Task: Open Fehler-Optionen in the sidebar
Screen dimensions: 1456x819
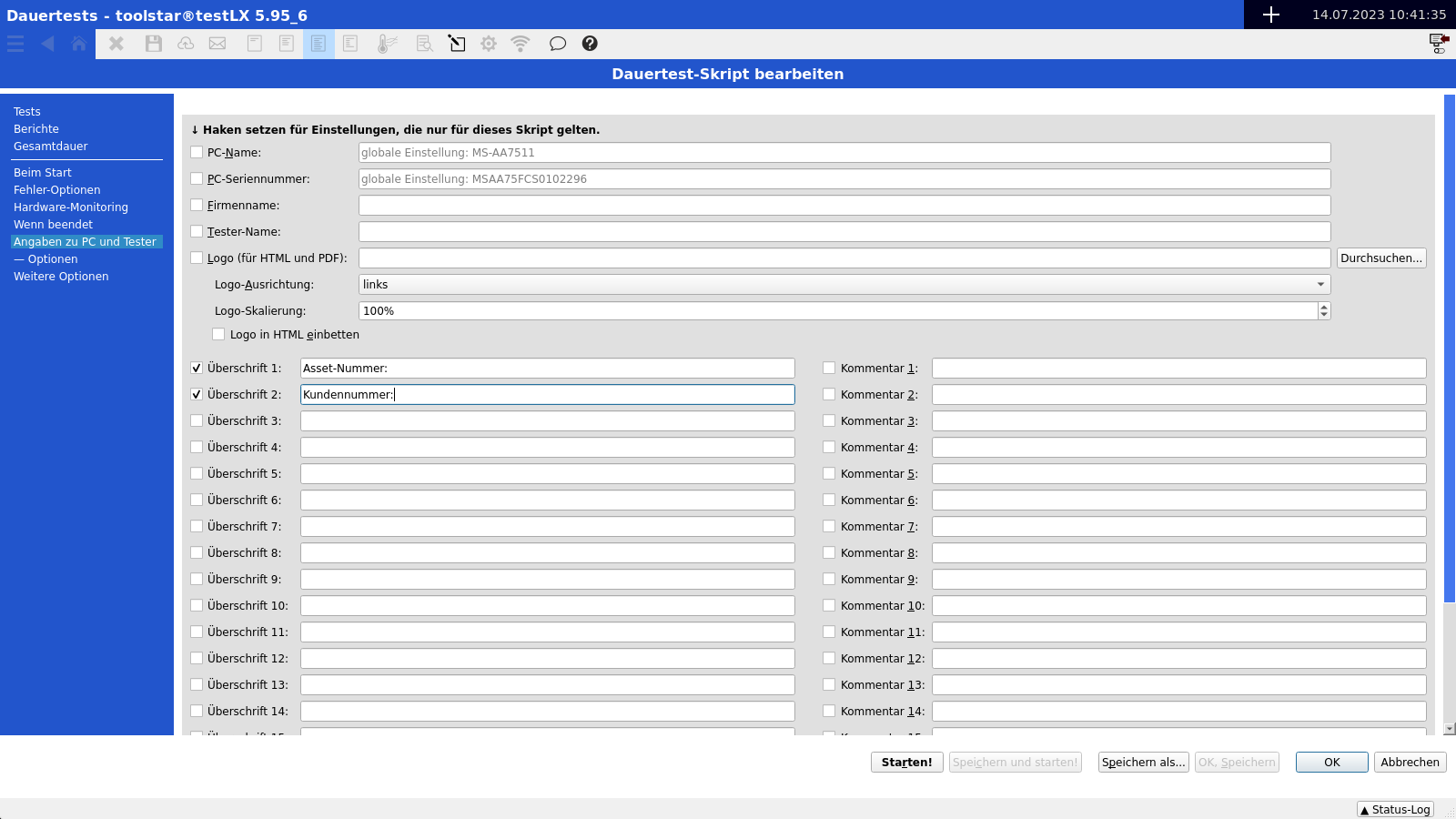Action: pyautogui.click(x=57, y=190)
